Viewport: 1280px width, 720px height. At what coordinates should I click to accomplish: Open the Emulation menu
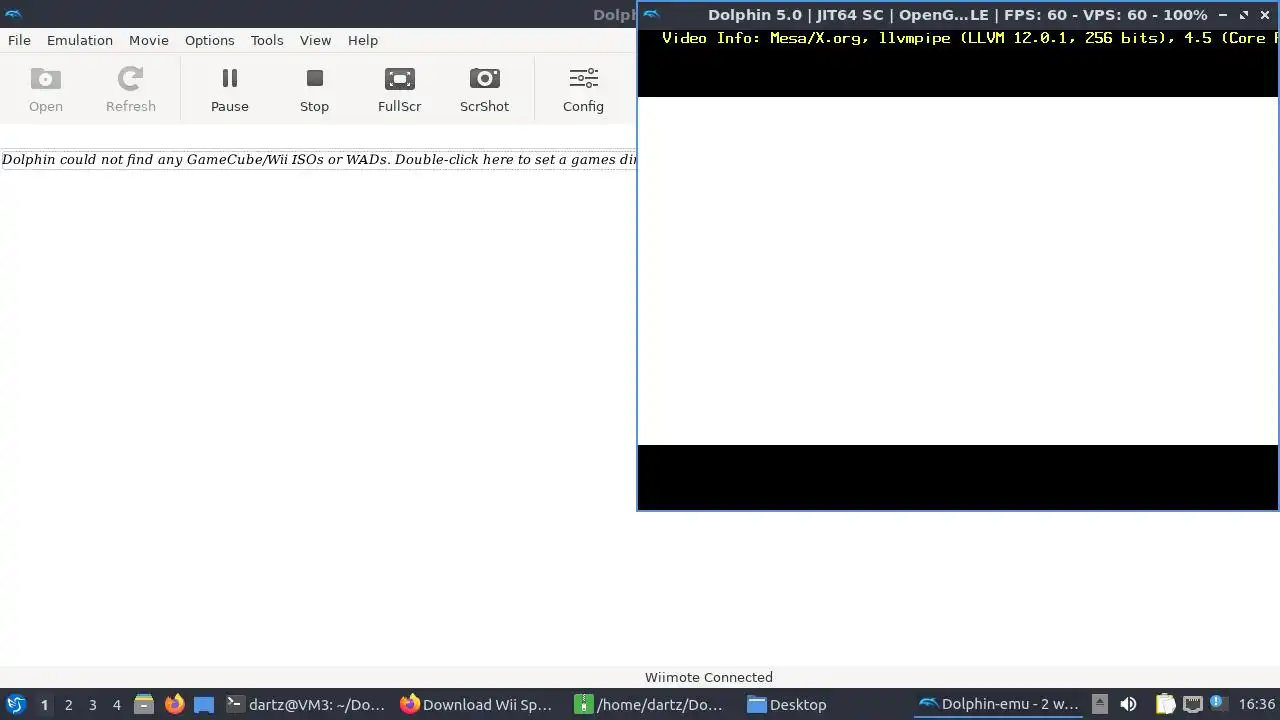coord(79,40)
